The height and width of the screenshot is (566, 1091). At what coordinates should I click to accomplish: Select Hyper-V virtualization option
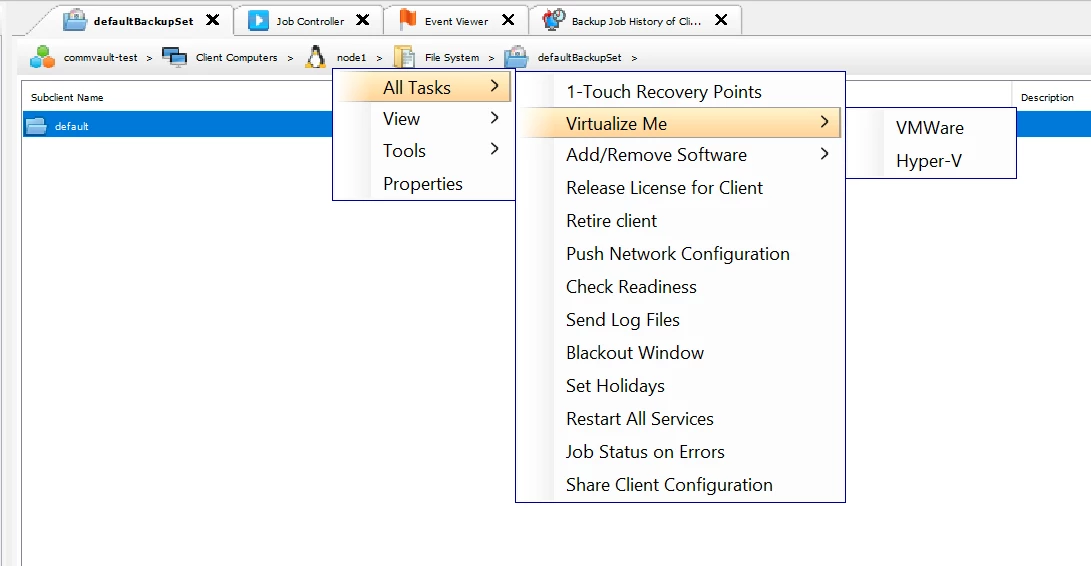click(931, 161)
